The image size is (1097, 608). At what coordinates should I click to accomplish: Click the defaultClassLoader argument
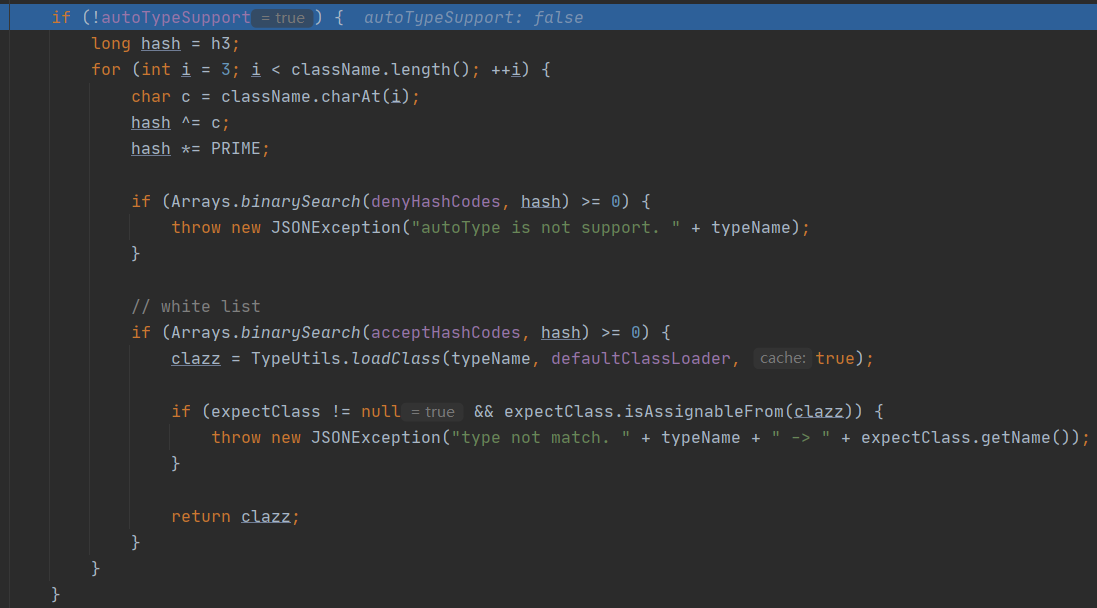[641, 358]
